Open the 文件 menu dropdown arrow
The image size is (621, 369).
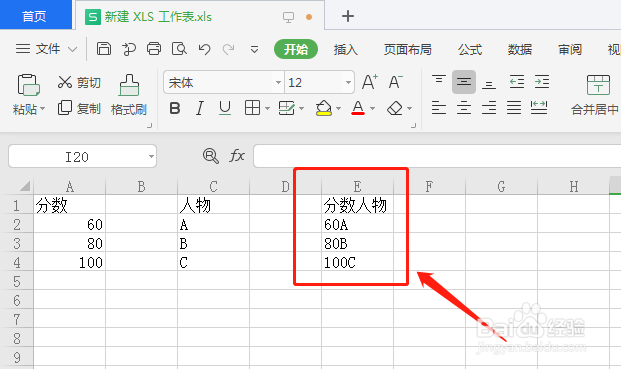(x=72, y=49)
